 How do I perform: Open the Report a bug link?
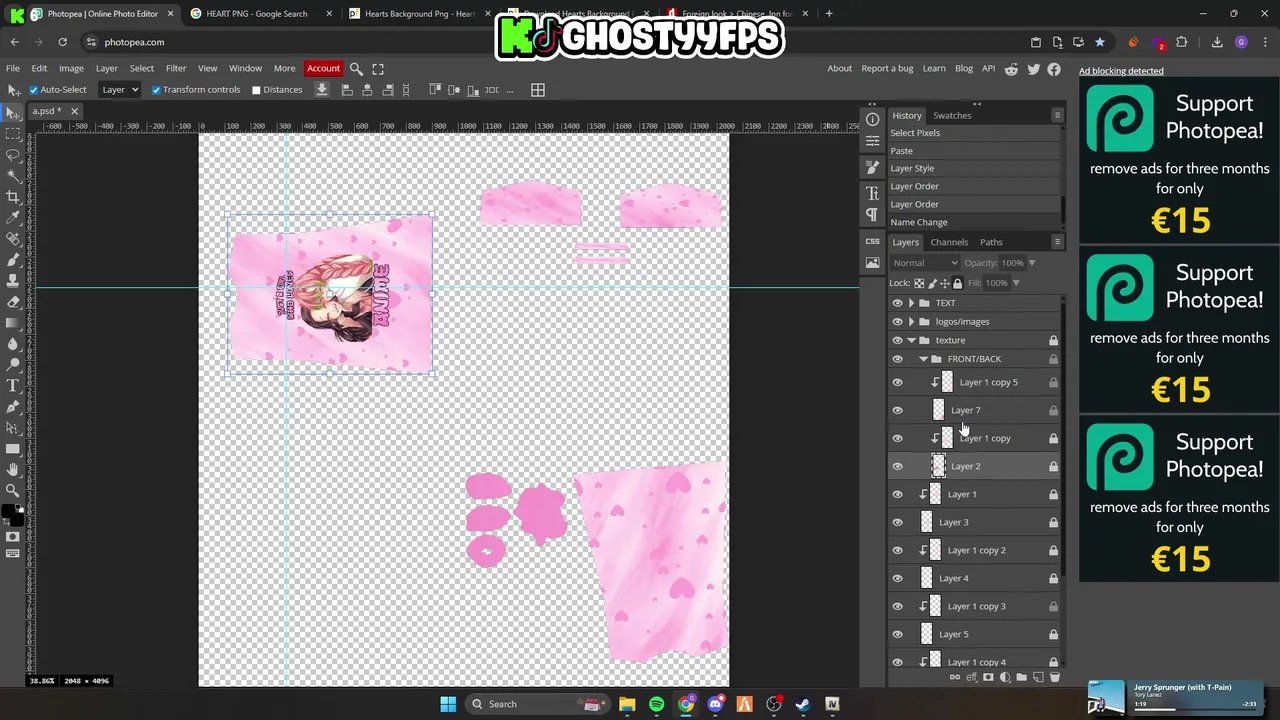click(887, 69)
